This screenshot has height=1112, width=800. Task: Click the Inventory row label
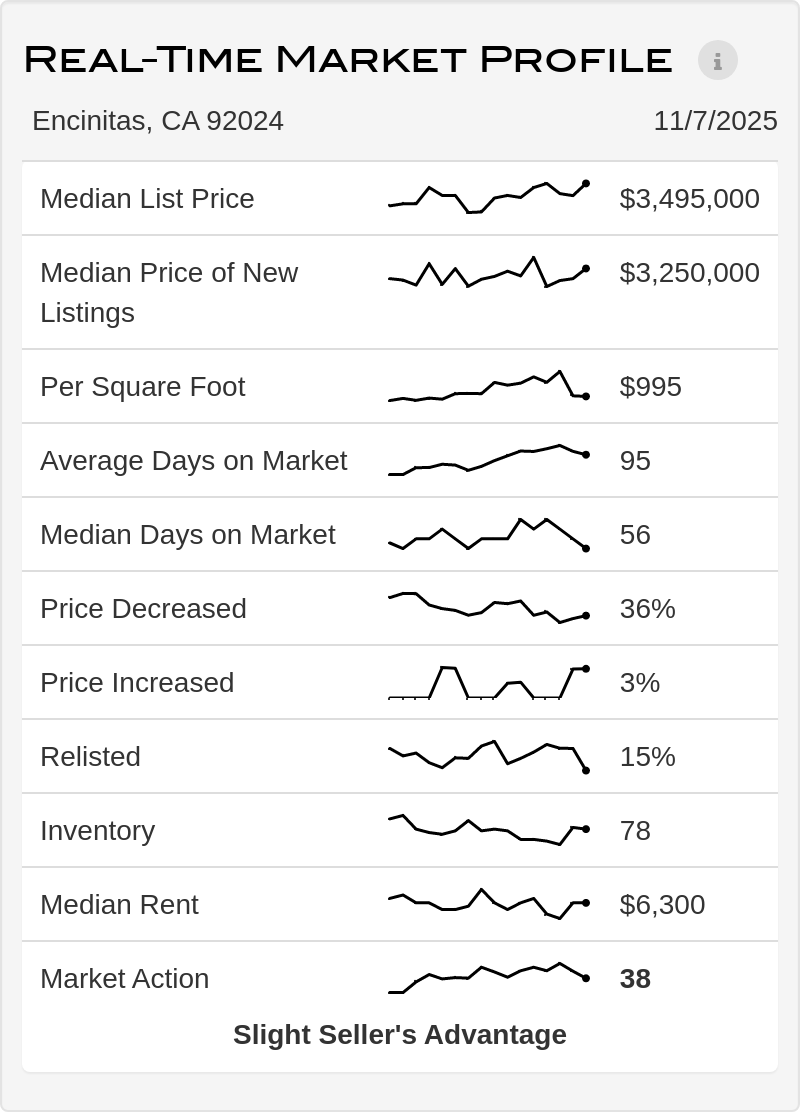coord(97,831)
